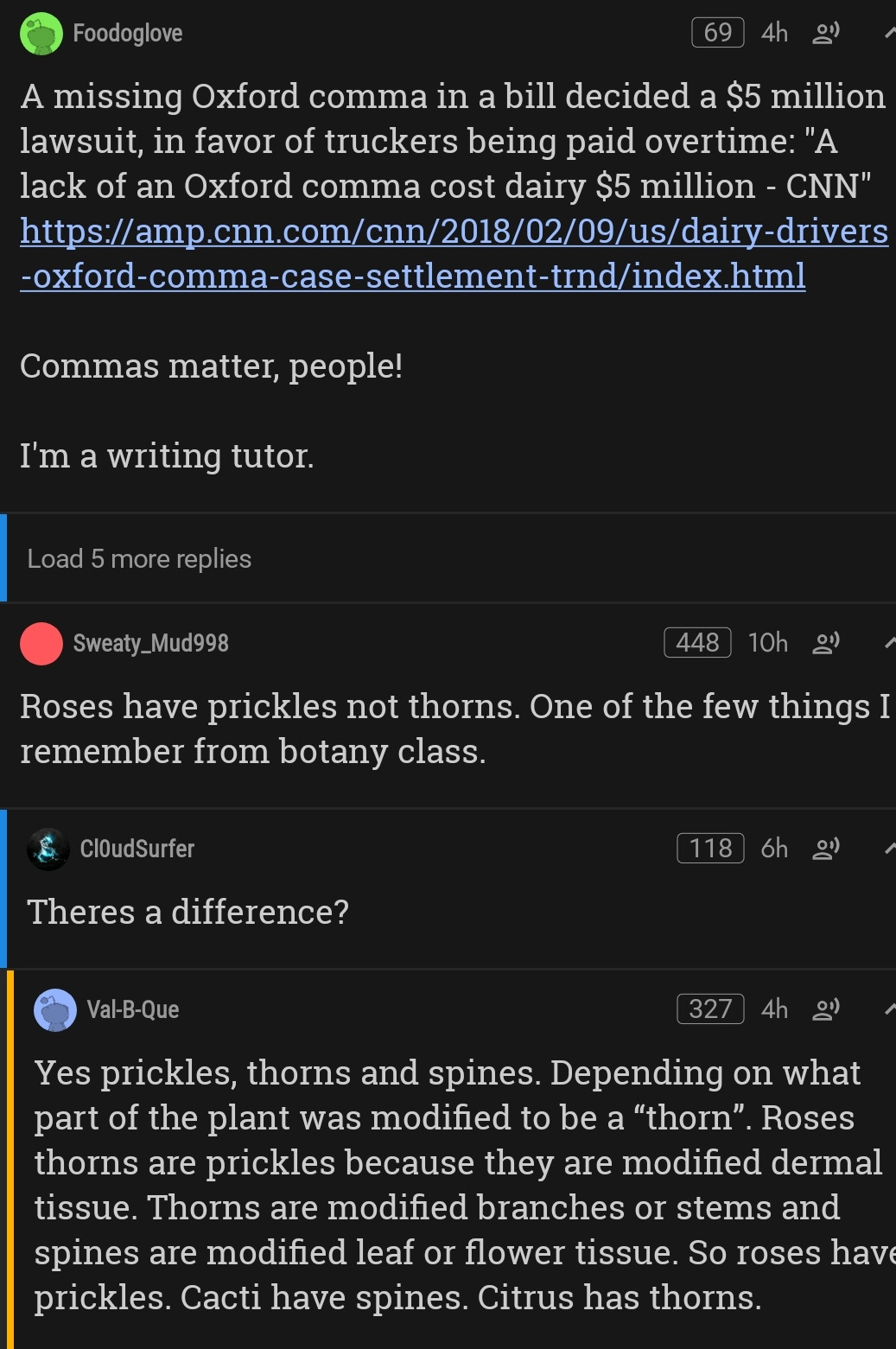Click Sweaty_Mud998's red avatar circle
Image resolution: width=896 pixels, height=1349 pixels.
click(41, 644)
